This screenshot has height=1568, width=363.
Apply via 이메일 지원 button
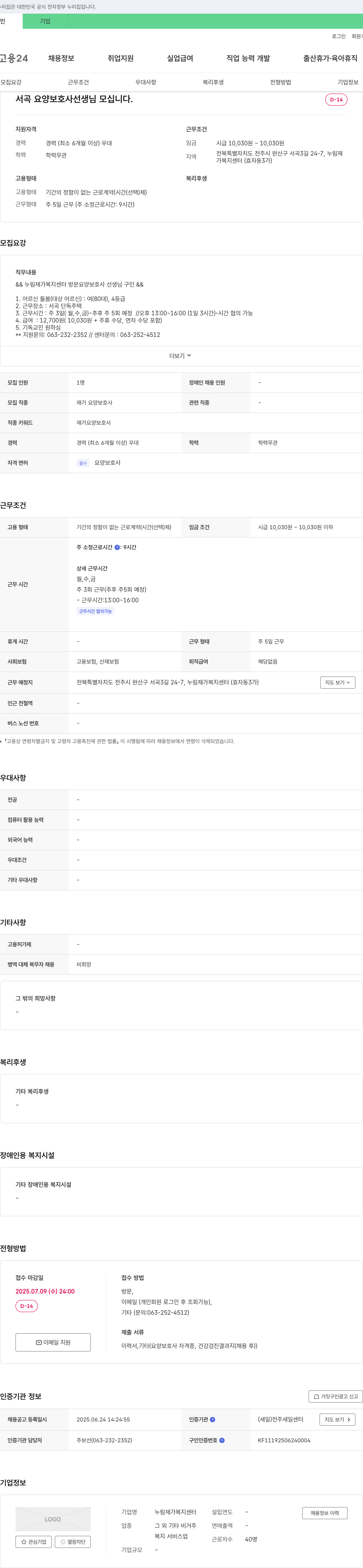coord(53,1342)
